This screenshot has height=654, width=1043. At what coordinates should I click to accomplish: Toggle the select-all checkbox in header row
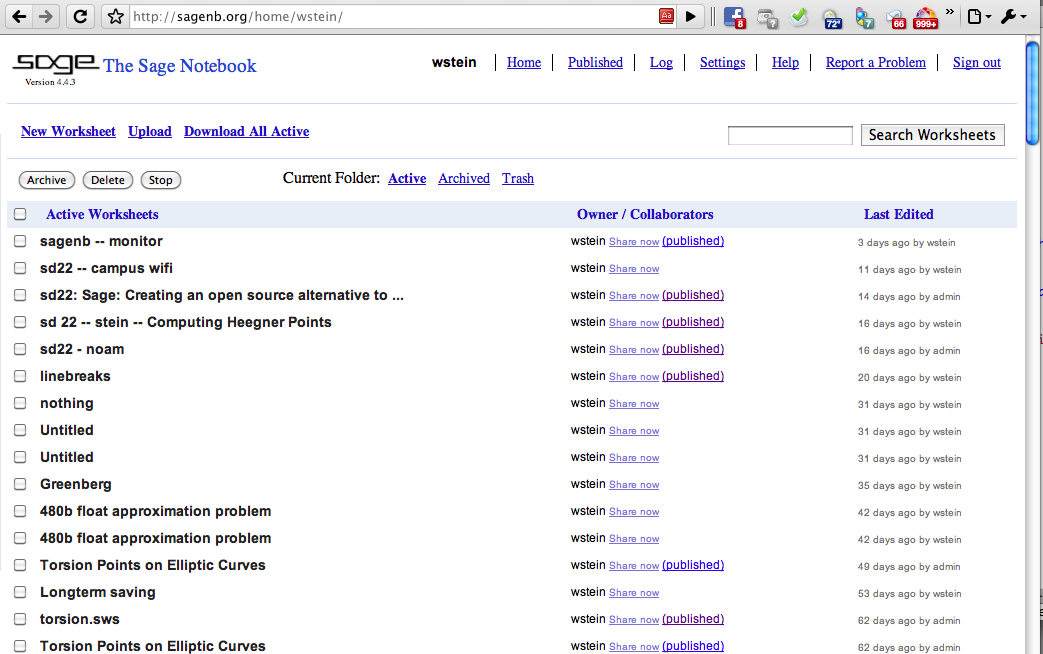(20, 214)
